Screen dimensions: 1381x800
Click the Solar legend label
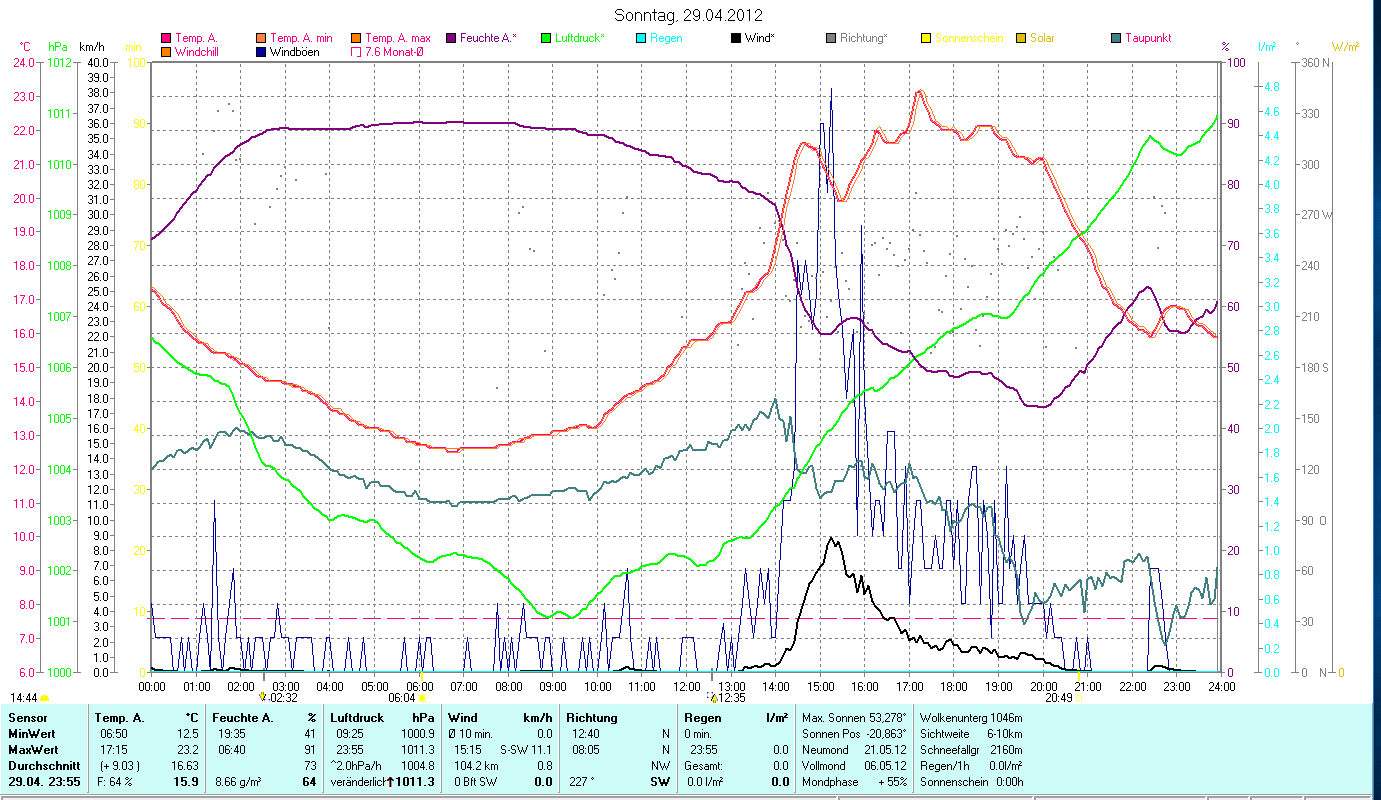[1042, 39]
